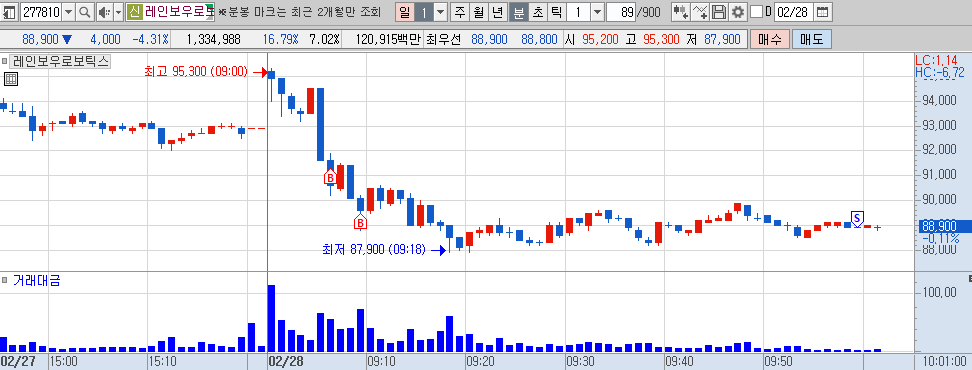Click the 매도 sell button
Image resolution: width=972 pixels, height=370 pixels.
click(811, 40)
